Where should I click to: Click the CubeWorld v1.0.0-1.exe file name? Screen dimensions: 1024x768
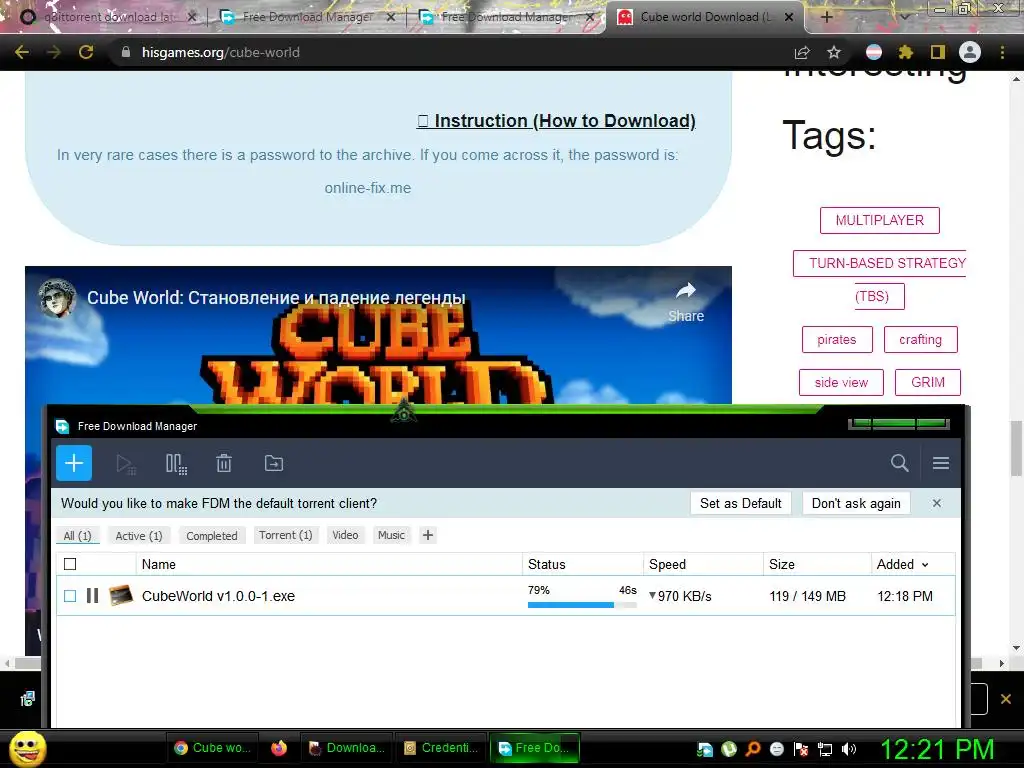click(218, 596)
